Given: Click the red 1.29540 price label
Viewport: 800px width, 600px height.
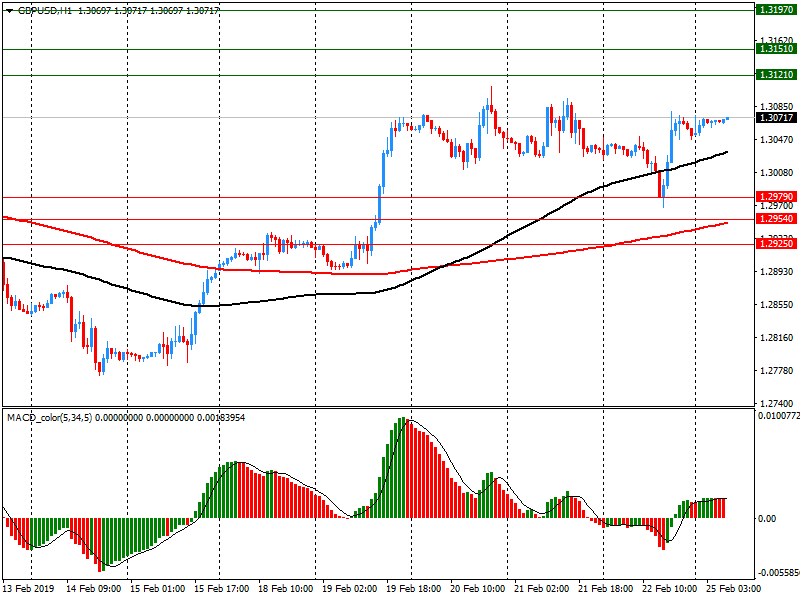Looking at the screenshot, I should [775, 219].
